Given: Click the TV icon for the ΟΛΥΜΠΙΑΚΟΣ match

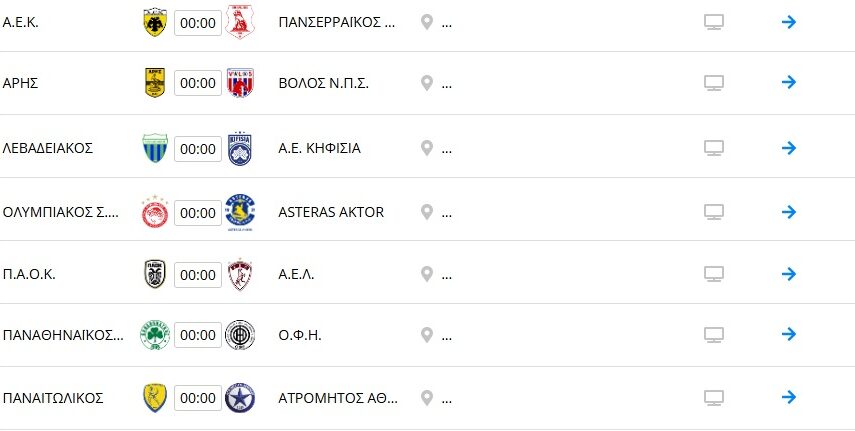Looking at the screenshot, I should click(x=714, y=212).
